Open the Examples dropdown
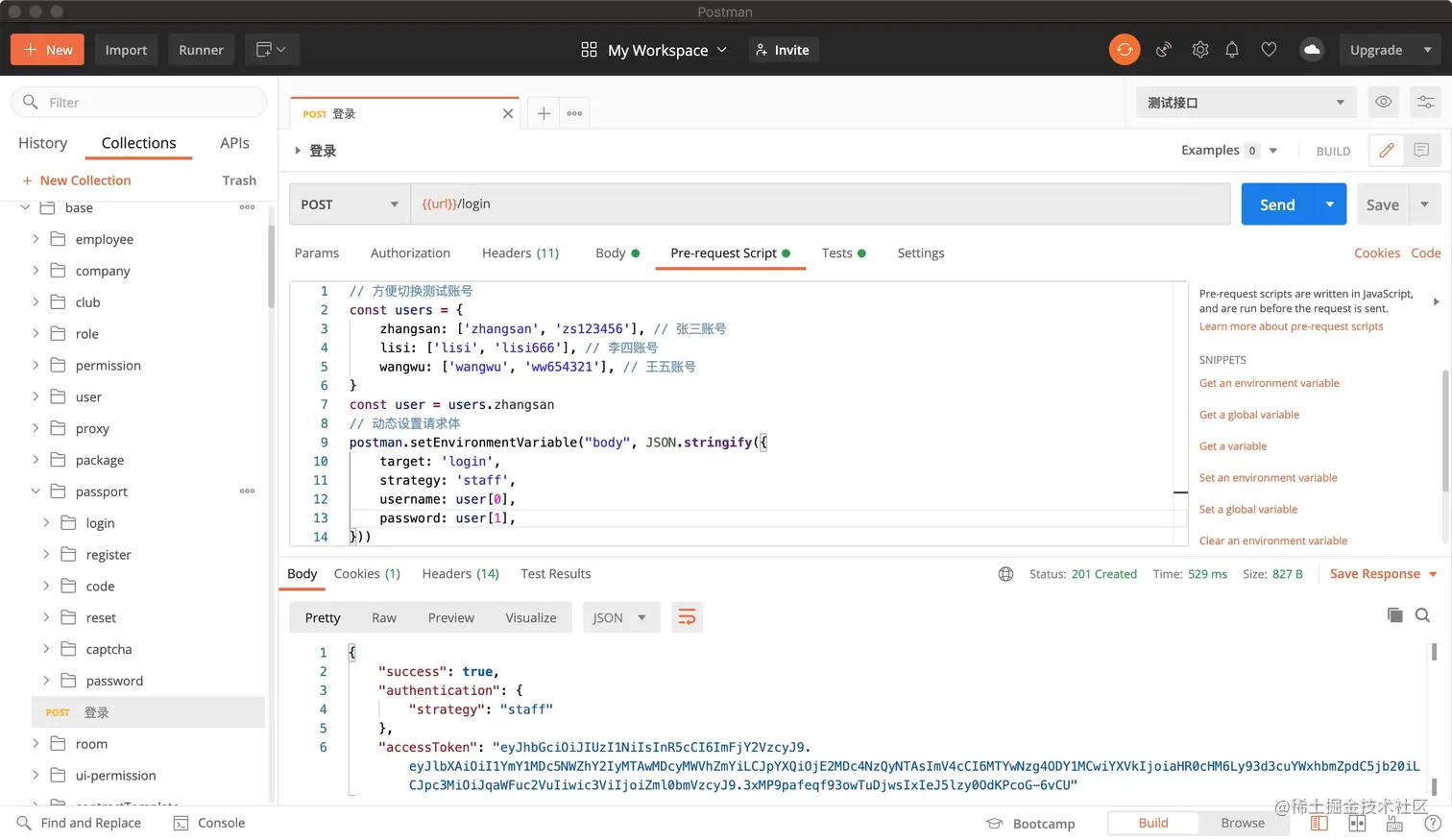 [1229, 151]
